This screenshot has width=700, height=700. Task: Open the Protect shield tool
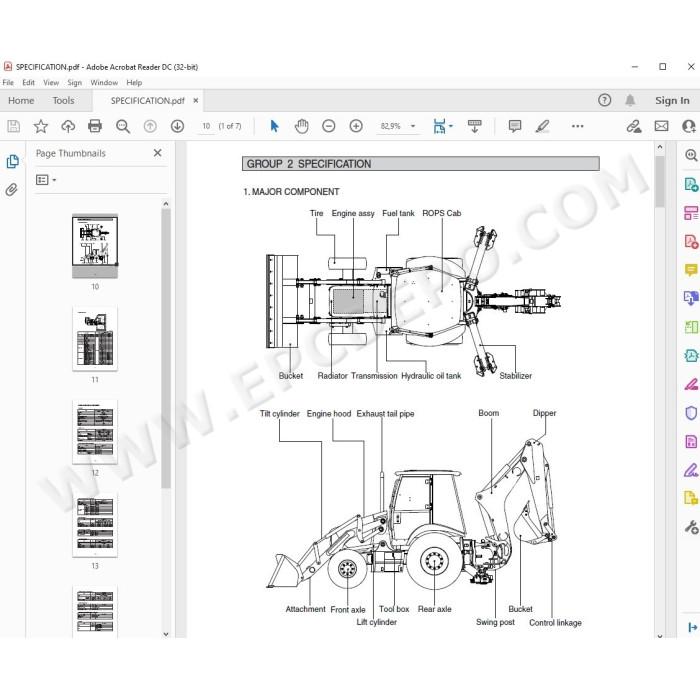(x=691, y=413)
